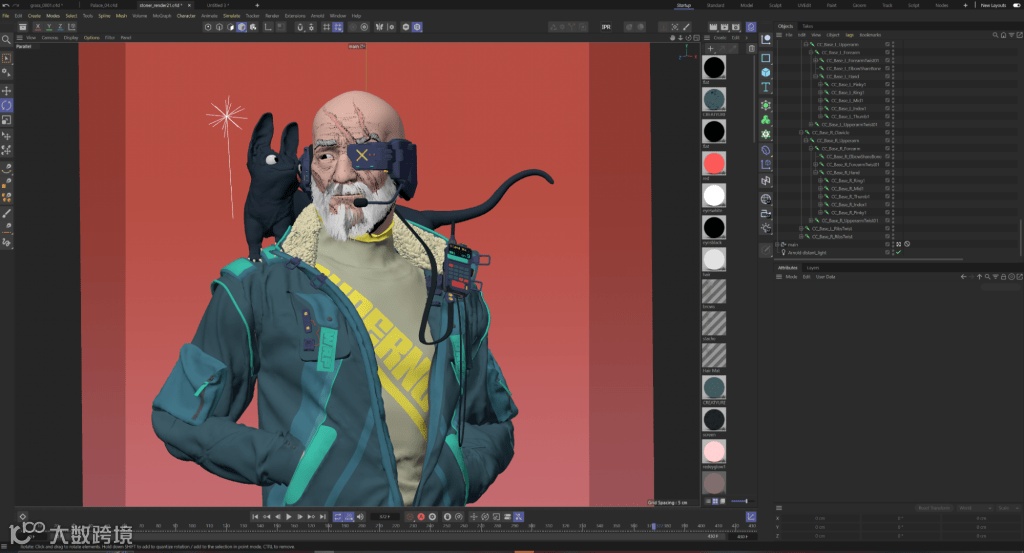
Task: Select the light pink material swatch
Action: coord(714,451)
